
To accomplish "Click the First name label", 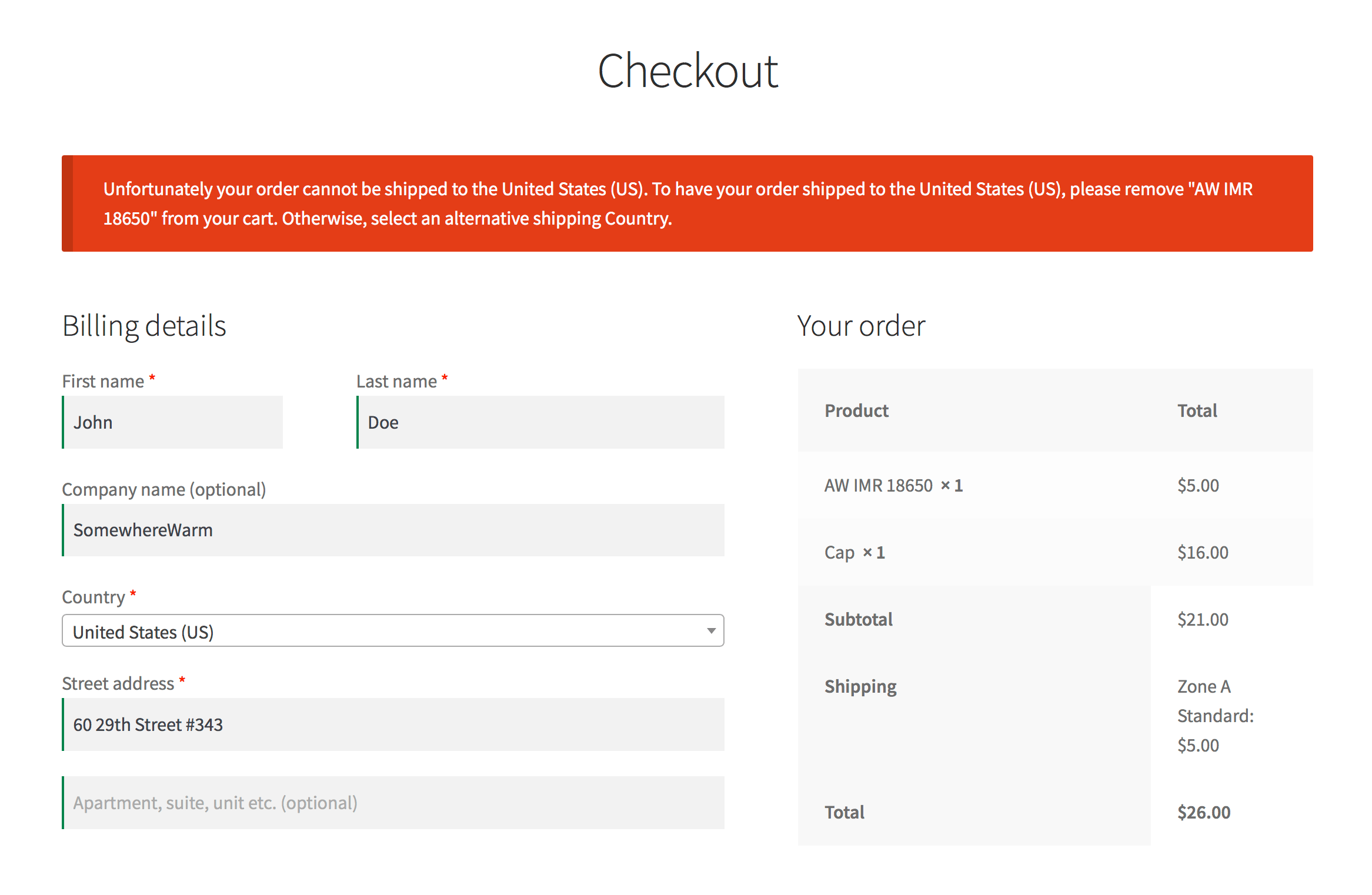I will (x=103, y=381).
